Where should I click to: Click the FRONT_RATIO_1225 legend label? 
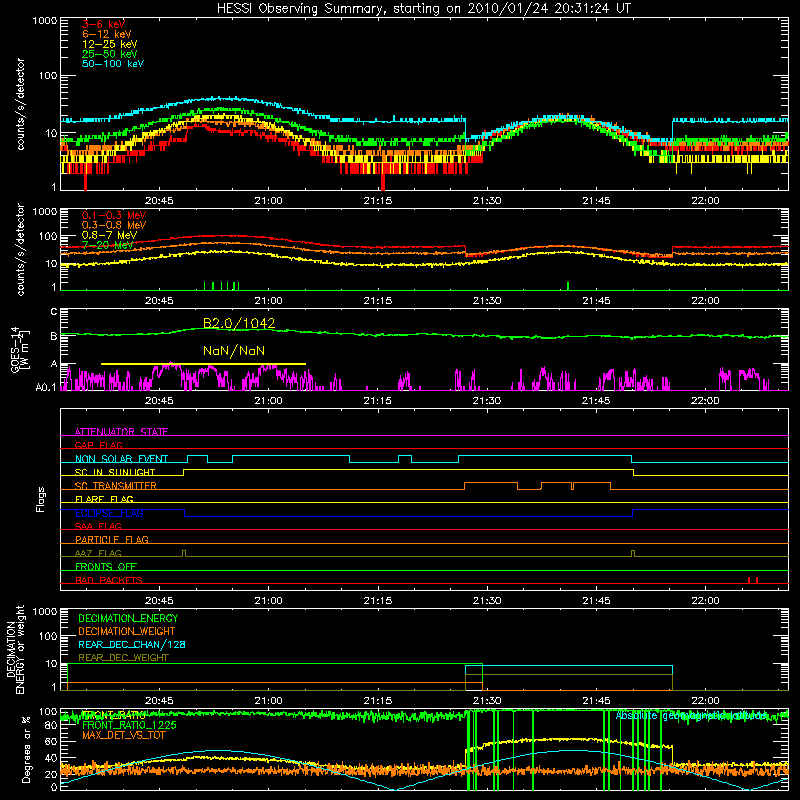[129, 725]
